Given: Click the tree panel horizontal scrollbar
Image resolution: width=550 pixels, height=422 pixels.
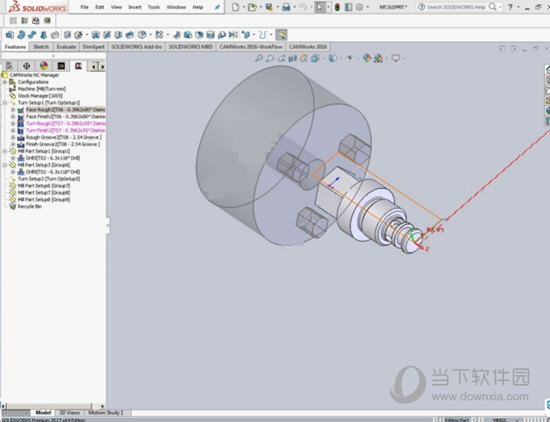Looking at the screenshot, I should (49, 406).
